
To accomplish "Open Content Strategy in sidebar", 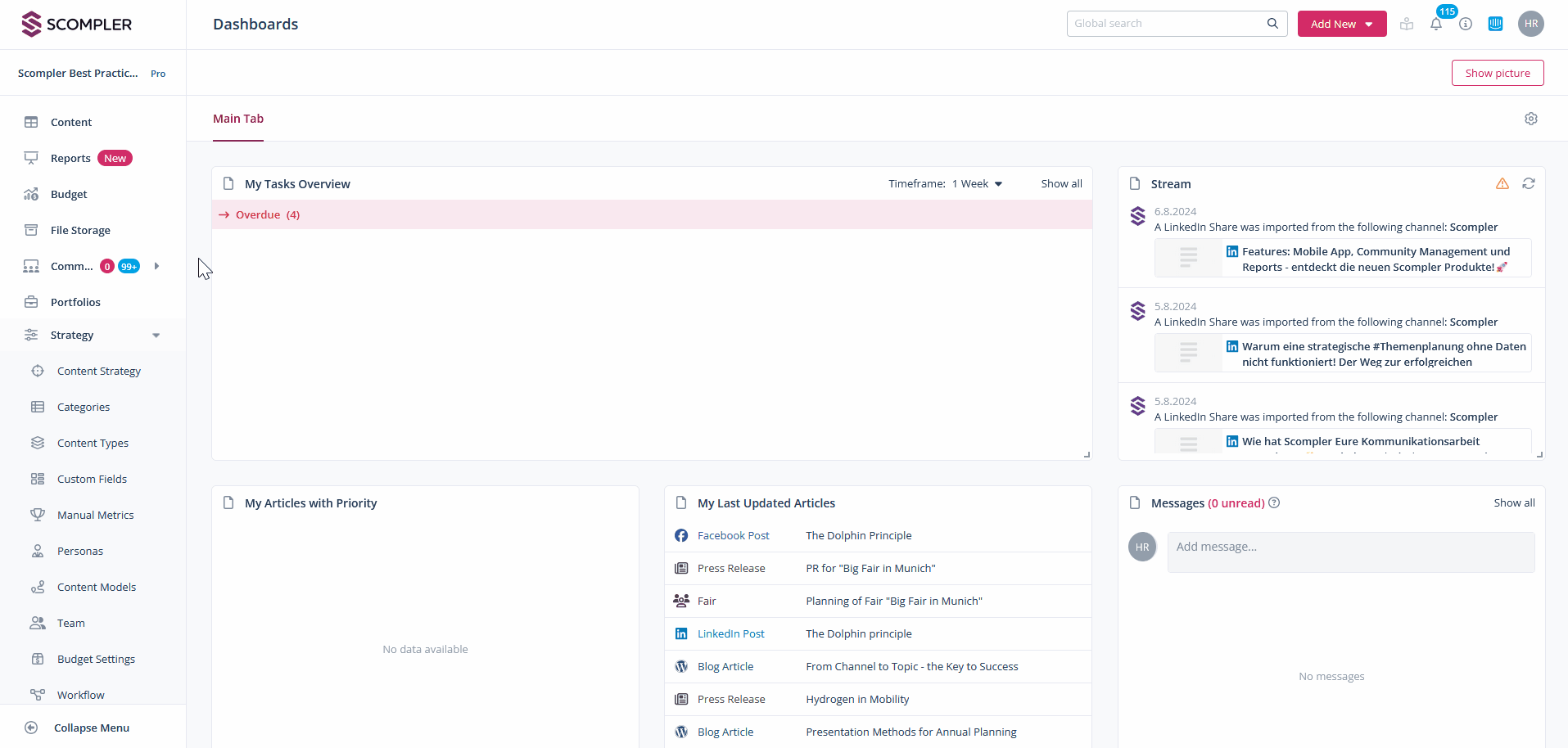I will click(x=99, y=372).
